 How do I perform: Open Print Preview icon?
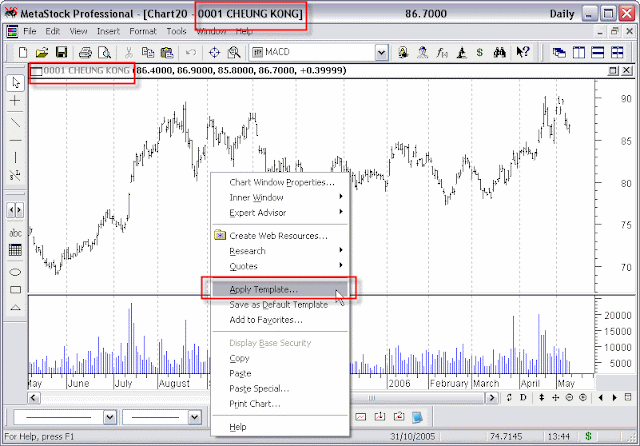104,52
